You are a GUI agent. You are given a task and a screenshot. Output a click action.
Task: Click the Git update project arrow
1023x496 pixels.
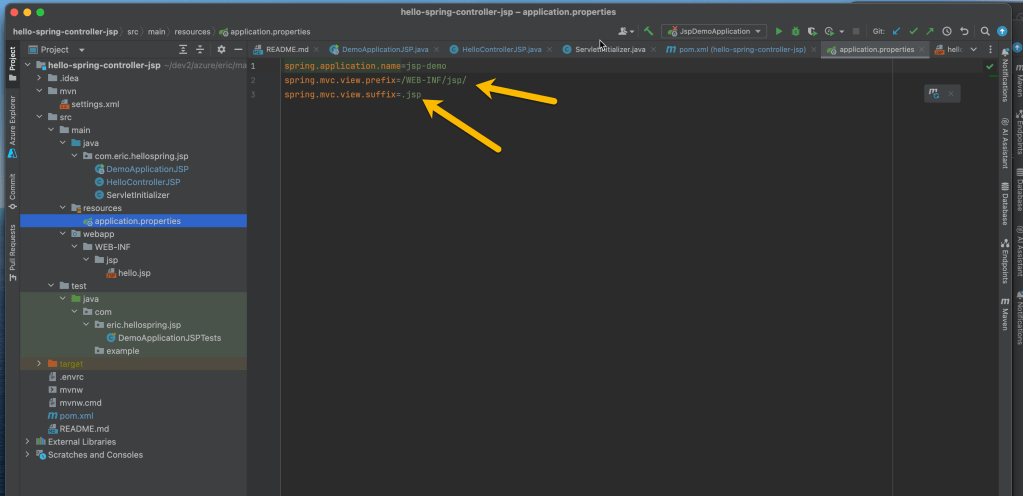(896, 32)
